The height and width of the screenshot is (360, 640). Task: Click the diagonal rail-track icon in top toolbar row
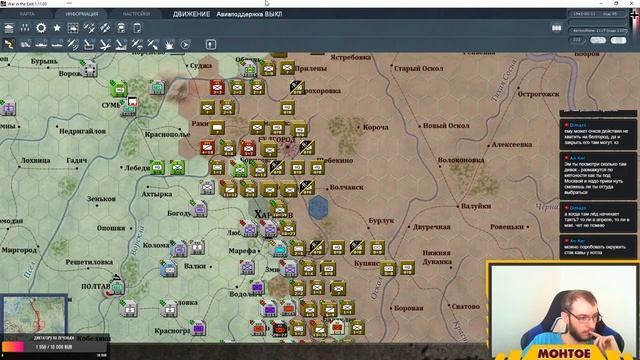105,28
